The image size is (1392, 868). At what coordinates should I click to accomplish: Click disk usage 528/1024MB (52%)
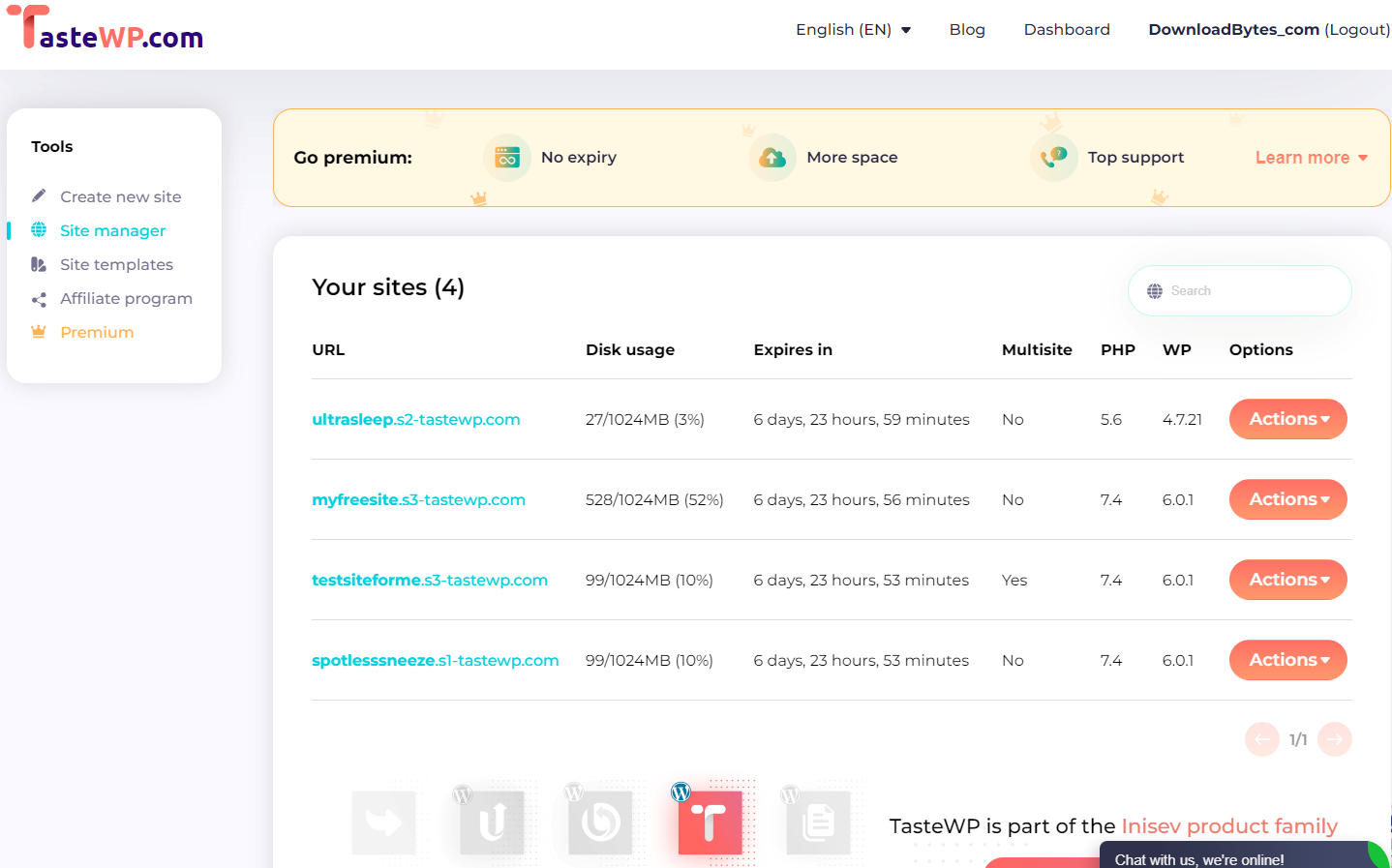654,499
